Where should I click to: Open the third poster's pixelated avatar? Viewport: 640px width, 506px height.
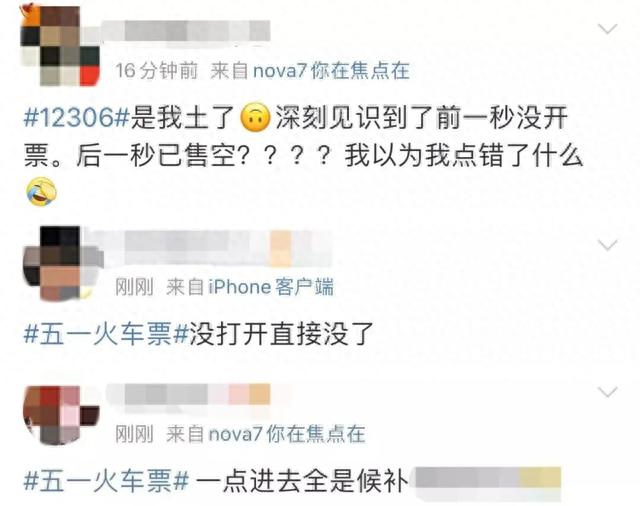(x=61, y=414)
